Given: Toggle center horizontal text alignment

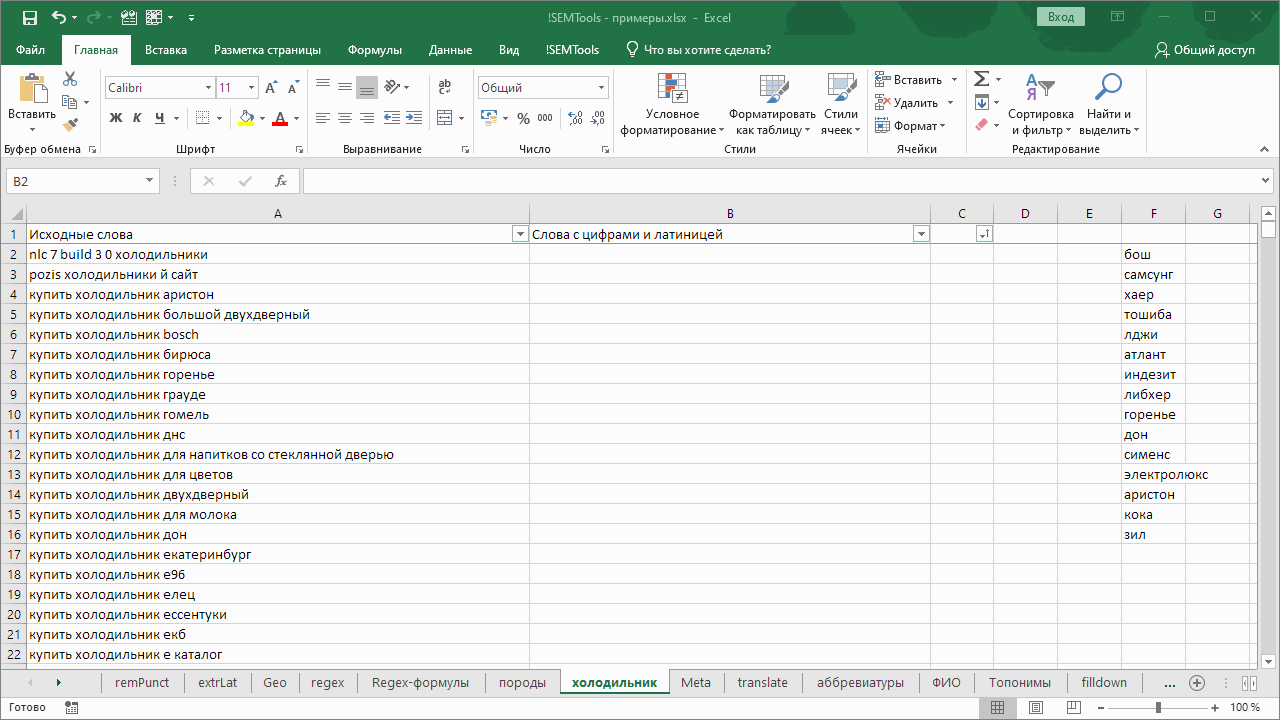Looking at the screenshot, I should (345, 118).
